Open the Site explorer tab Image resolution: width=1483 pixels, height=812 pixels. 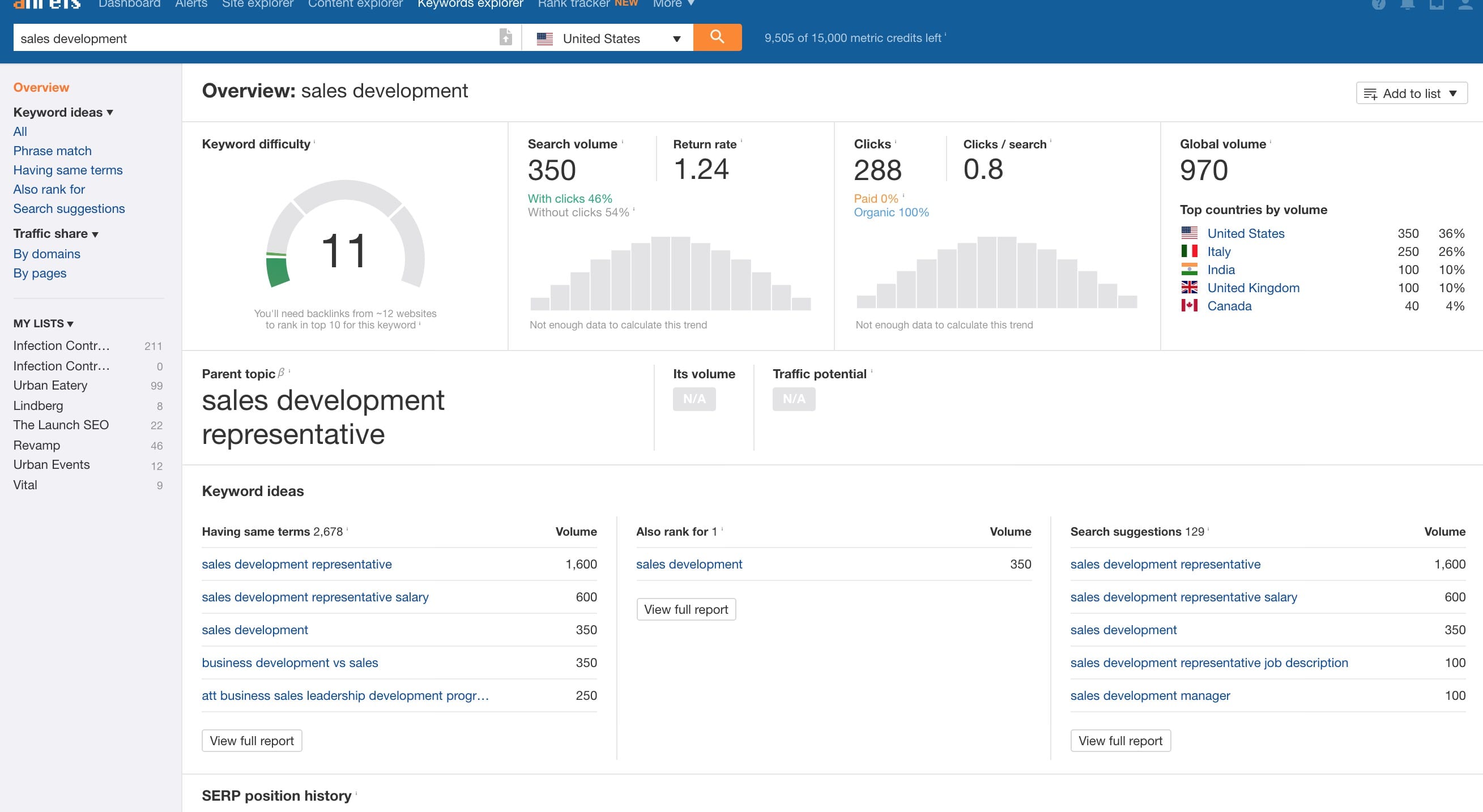(257, 5)
